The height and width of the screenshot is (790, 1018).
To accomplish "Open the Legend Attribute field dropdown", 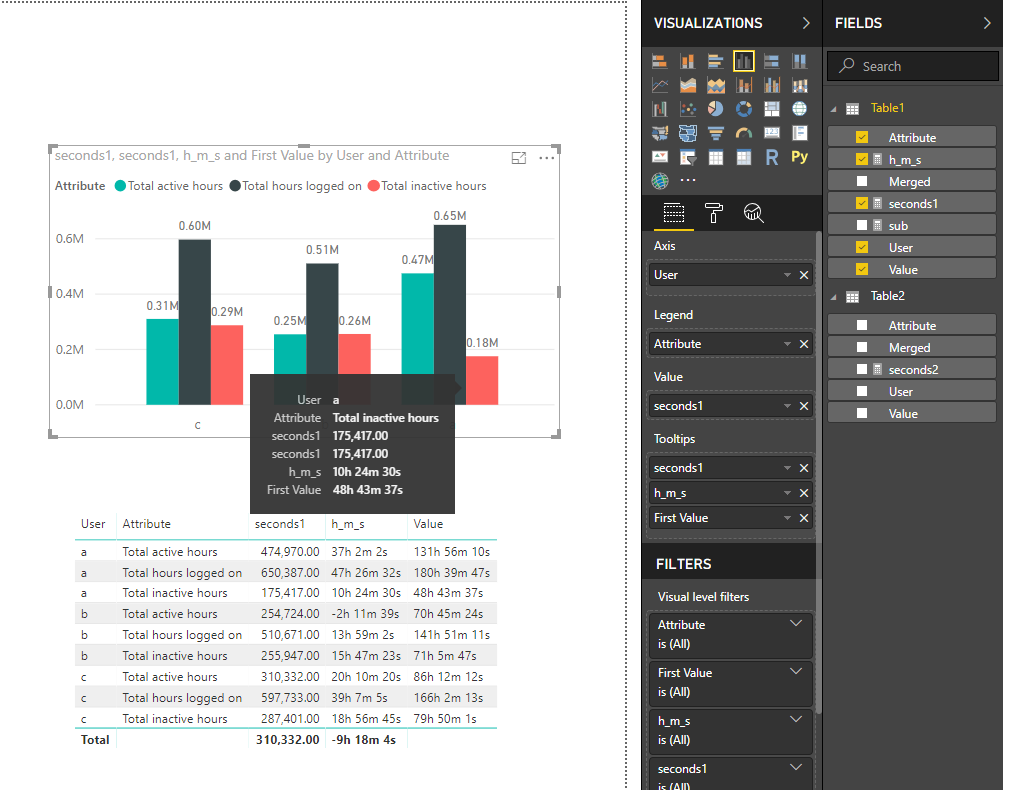I will [x=787, y=344].
